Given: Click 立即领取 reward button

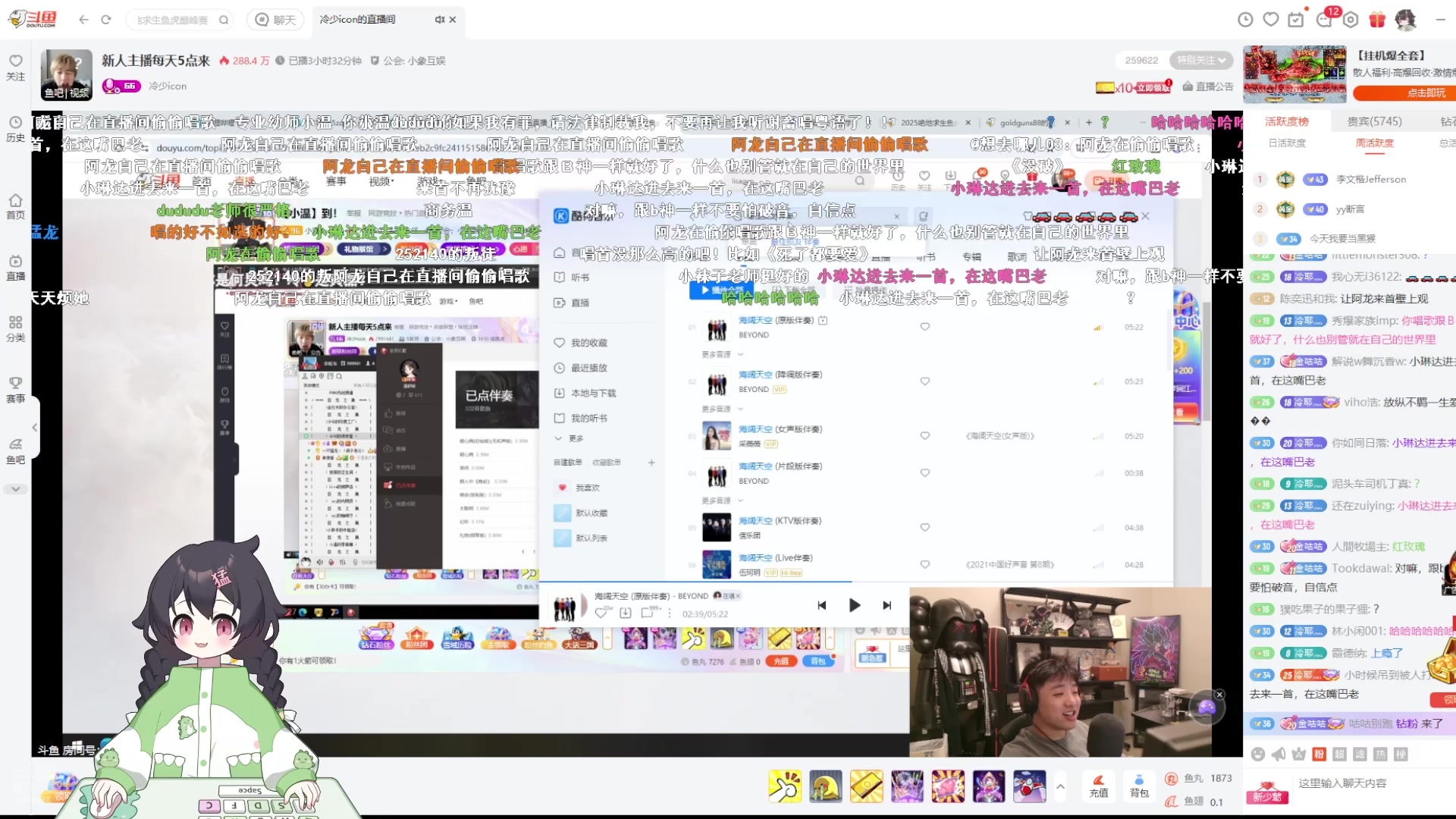Looking at the screenshot, I should point(1153,87).
